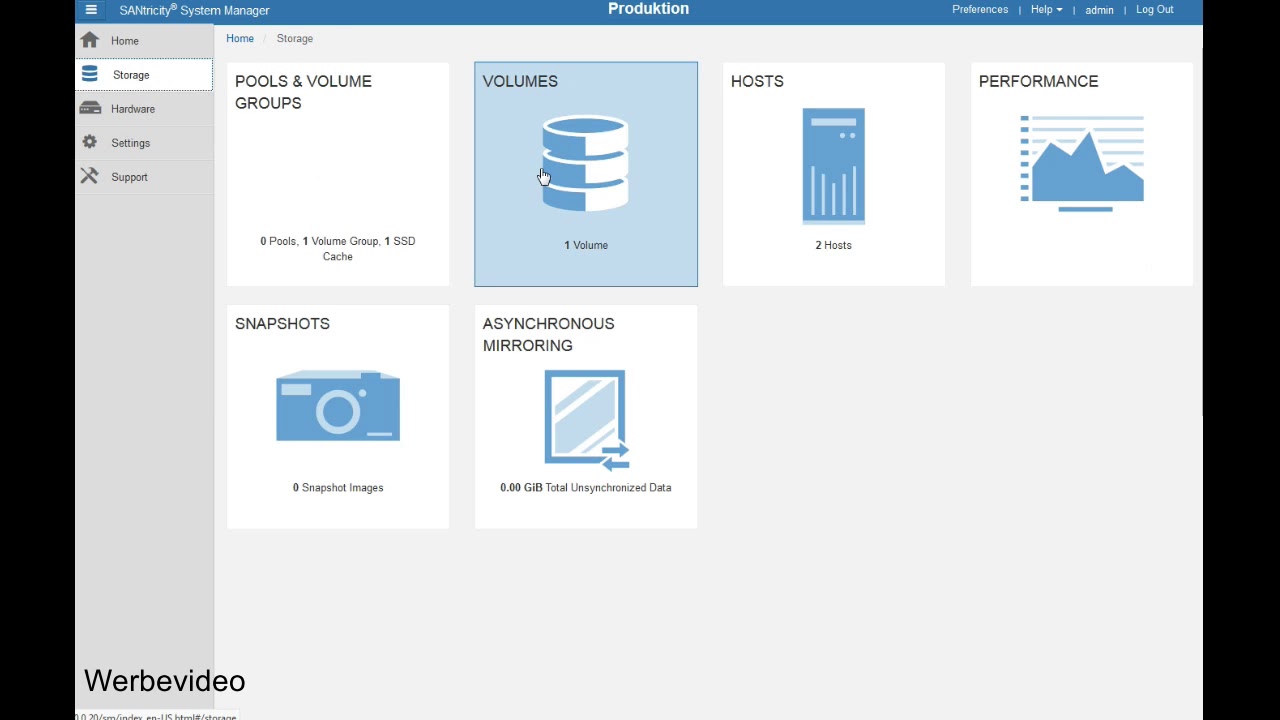1280x720 pixels.
Task: Click the '1 Volume' count text
Action: pos(586,245)
